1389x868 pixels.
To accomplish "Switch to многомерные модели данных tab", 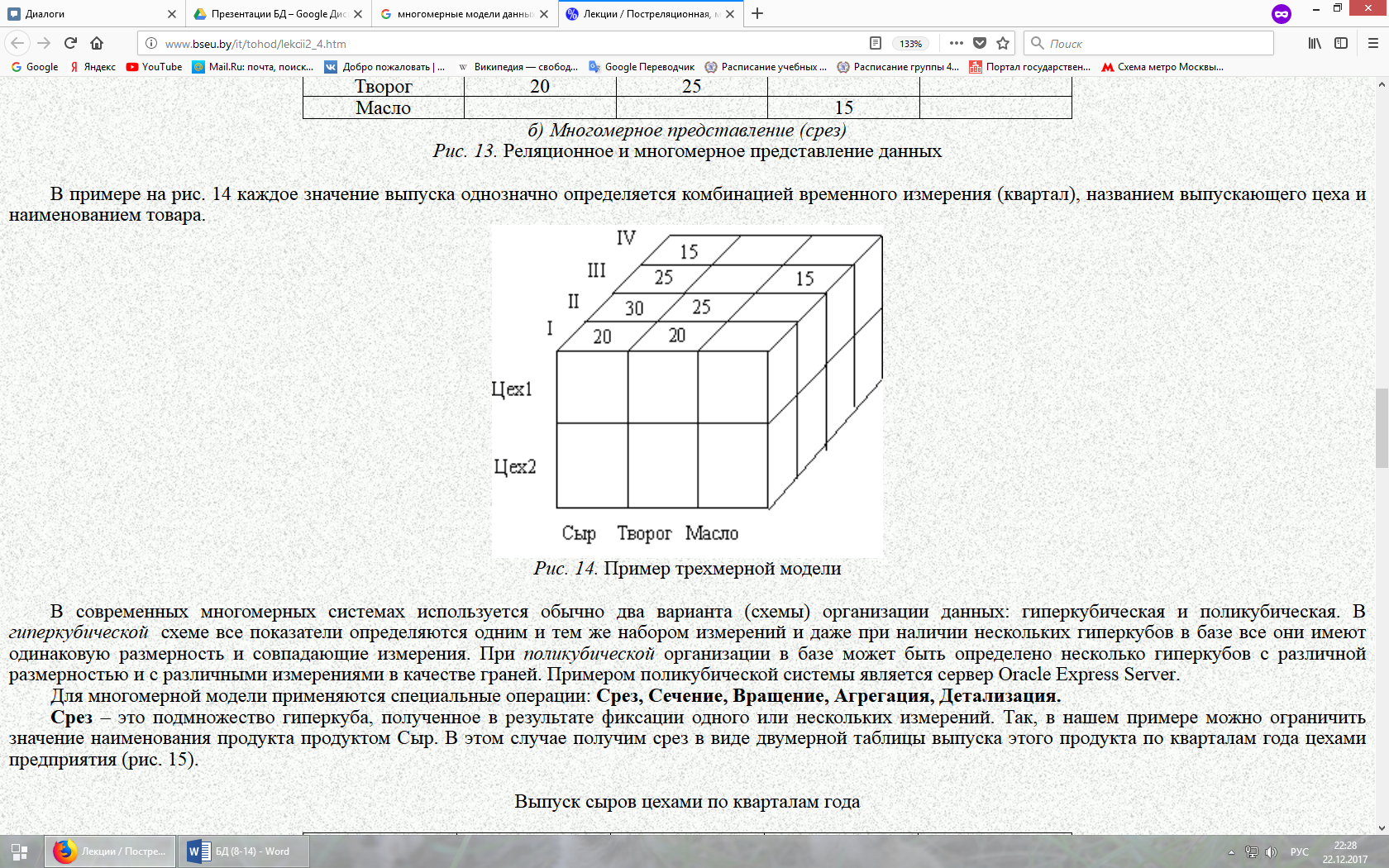I will 464,13.
